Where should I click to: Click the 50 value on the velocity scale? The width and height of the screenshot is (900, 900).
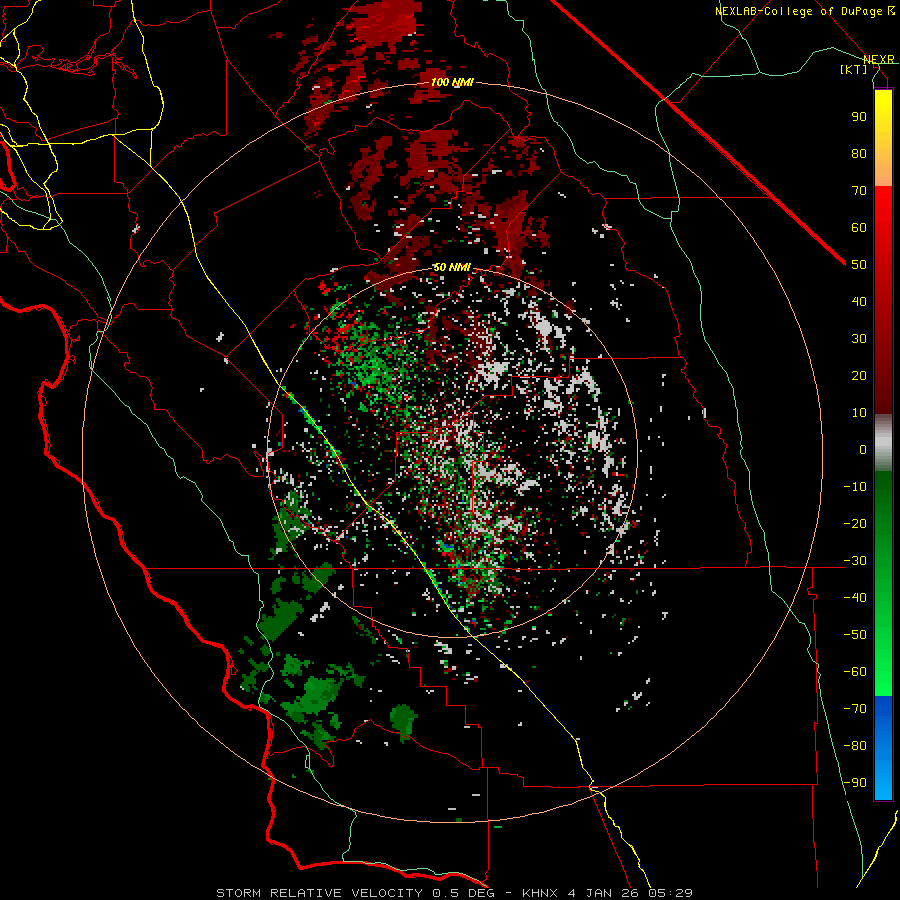859,265
